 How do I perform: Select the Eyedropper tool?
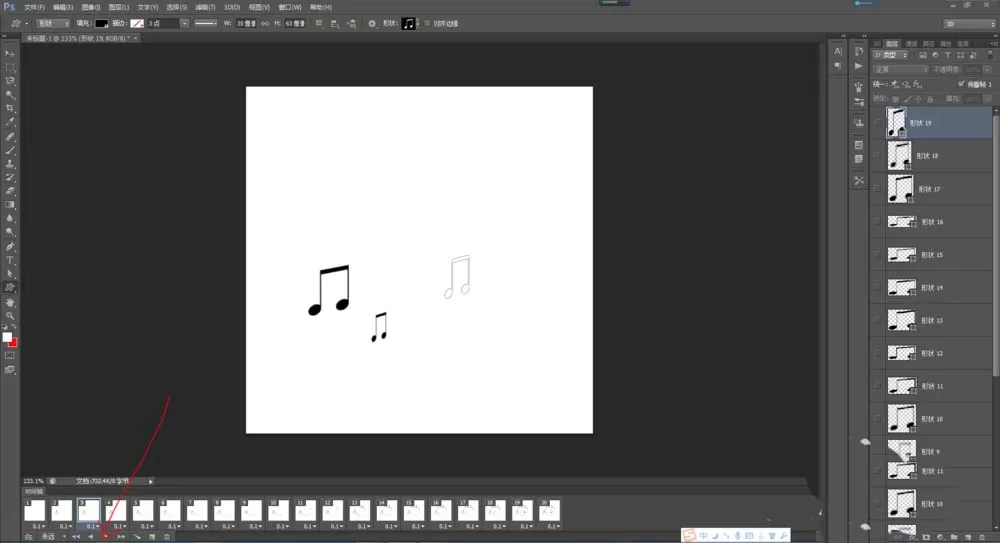(x=10, y=122)
